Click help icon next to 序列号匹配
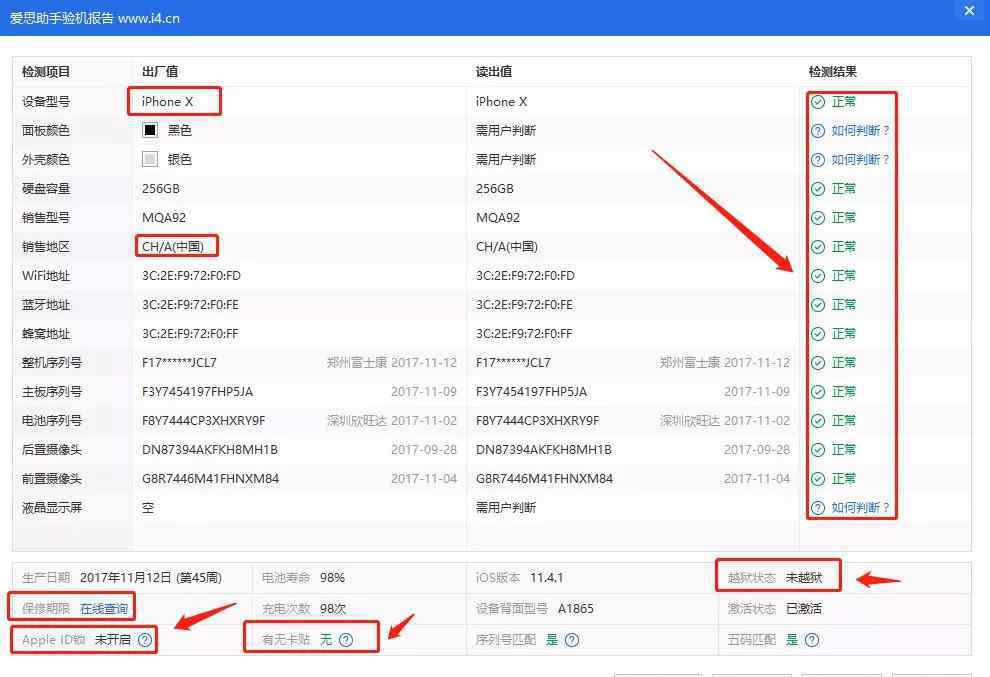The image size is (990, 677). [x=572, y=640]
